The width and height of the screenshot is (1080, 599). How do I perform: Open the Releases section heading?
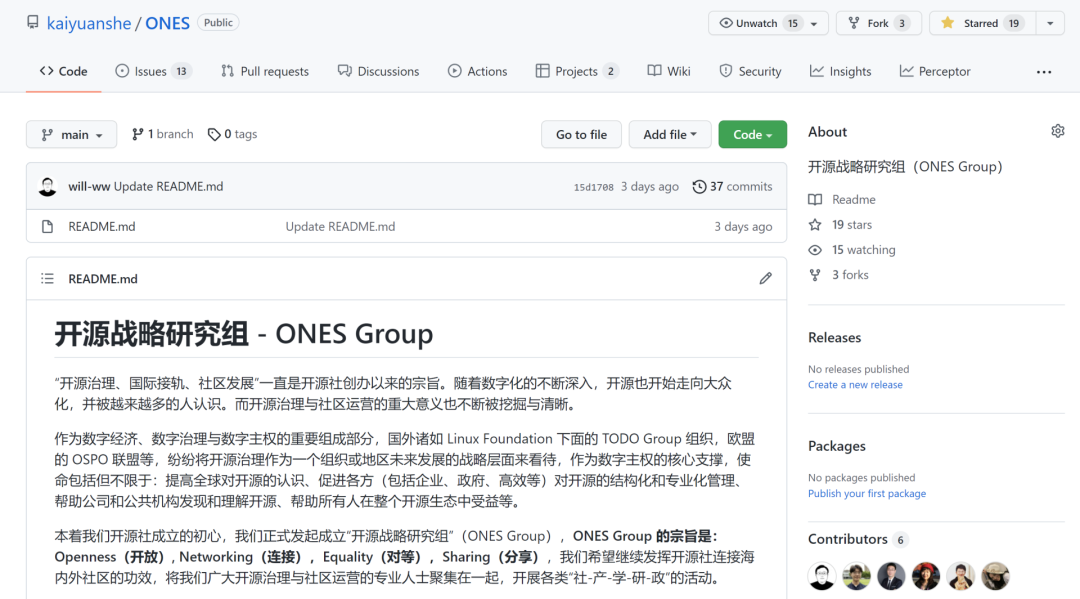point(835,337)
